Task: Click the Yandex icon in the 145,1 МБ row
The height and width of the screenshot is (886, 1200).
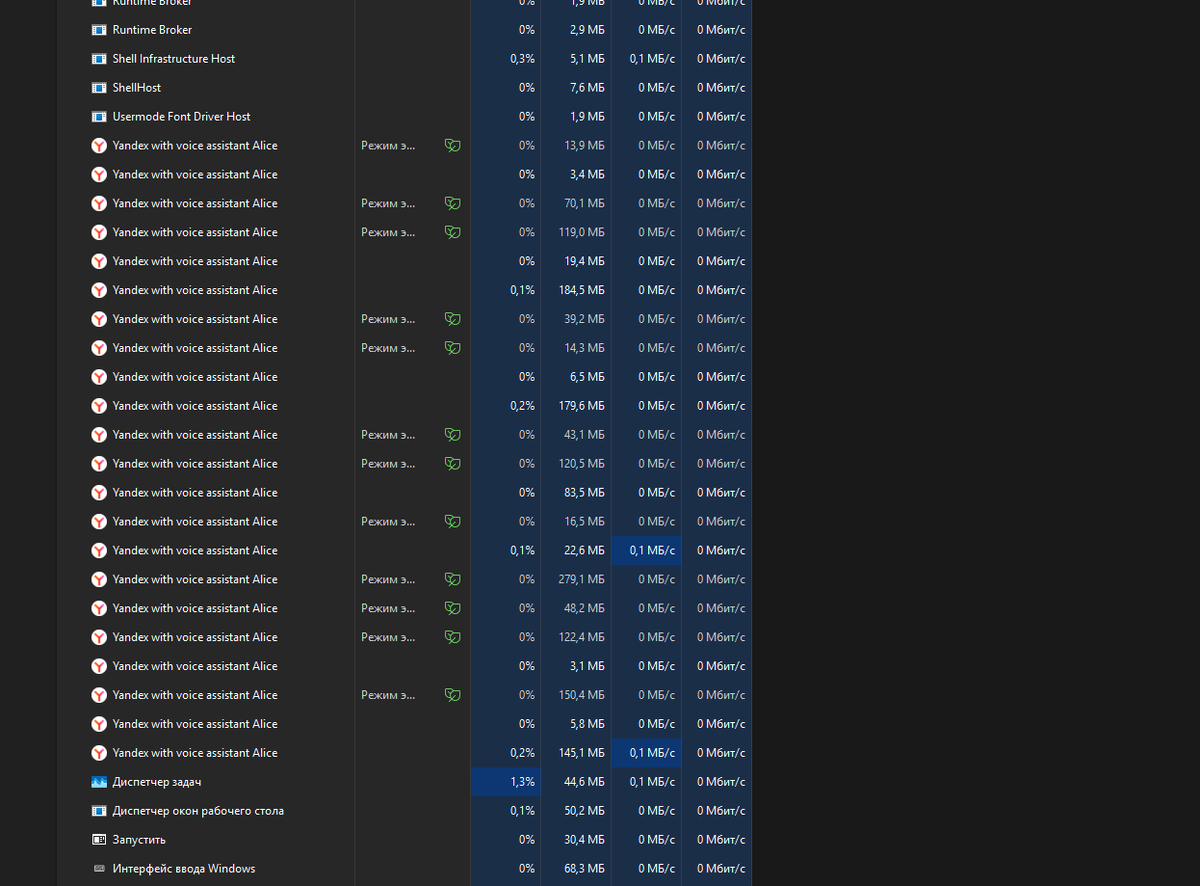Action: click(99, 753)
